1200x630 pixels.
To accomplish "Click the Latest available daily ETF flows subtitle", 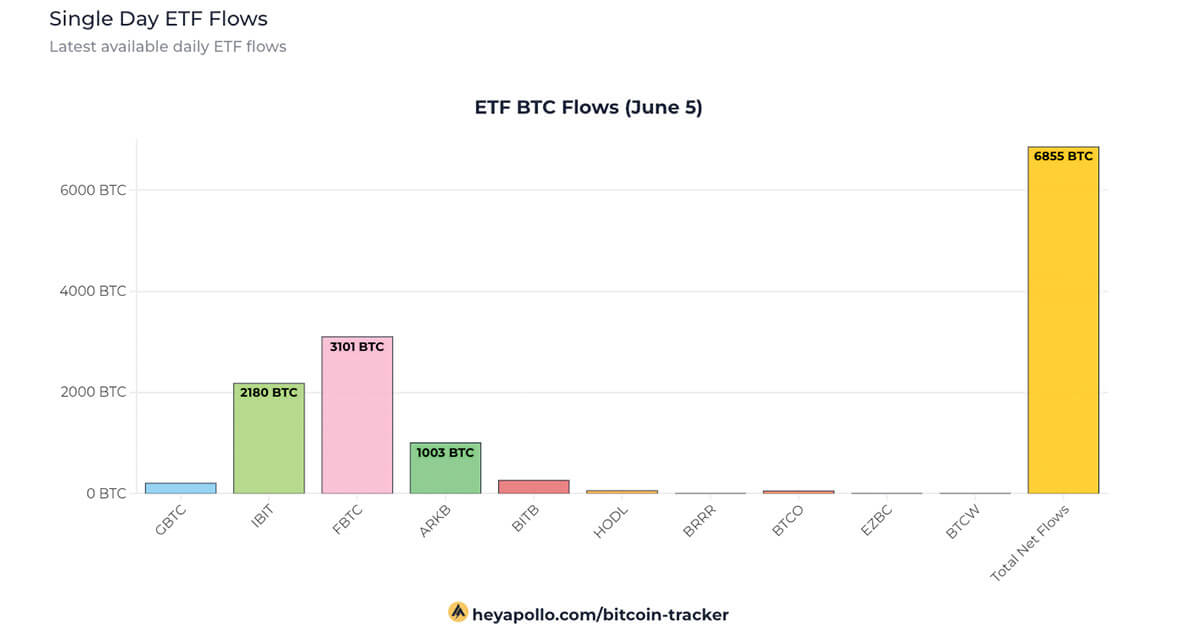I will [x=168, y=47].
